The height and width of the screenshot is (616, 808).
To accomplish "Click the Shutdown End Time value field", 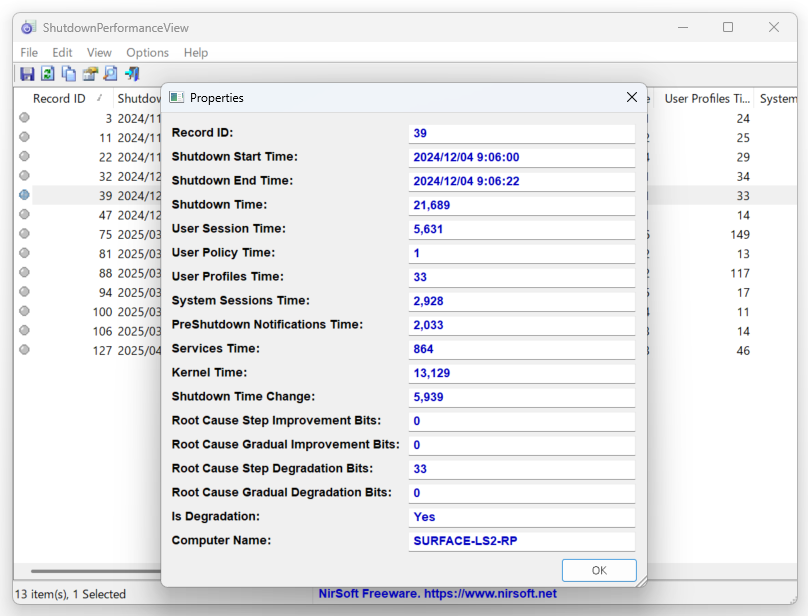I will (x=521, y=181).
